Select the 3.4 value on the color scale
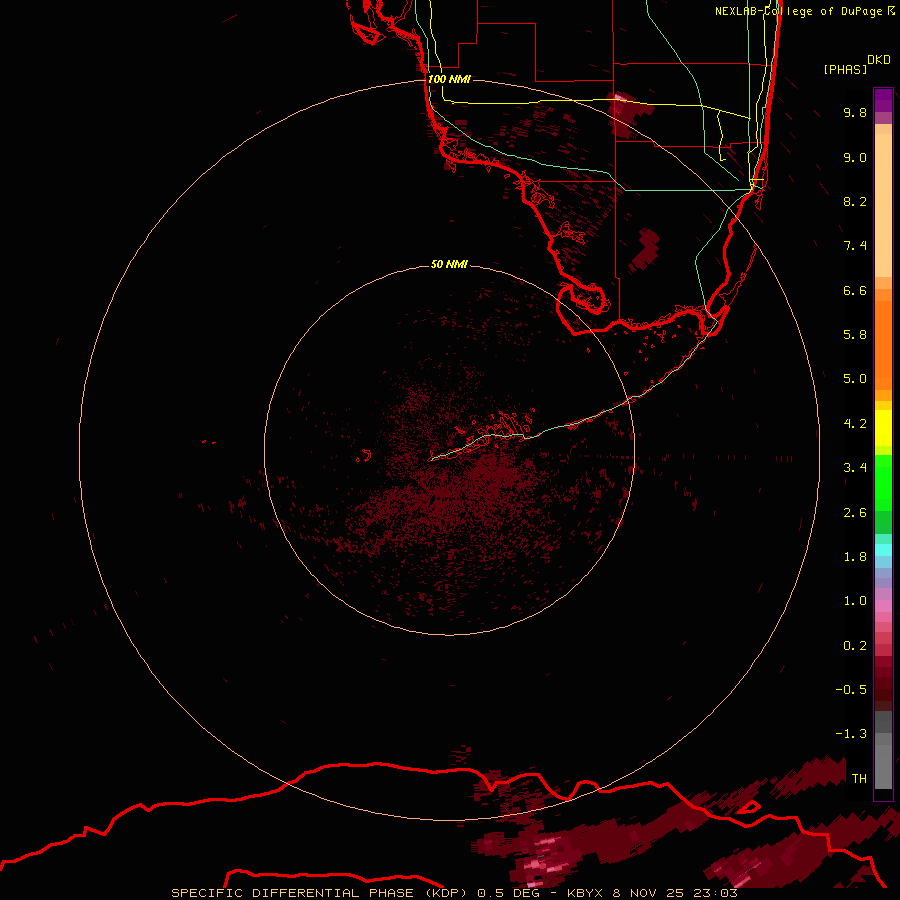 click(855, 468)
